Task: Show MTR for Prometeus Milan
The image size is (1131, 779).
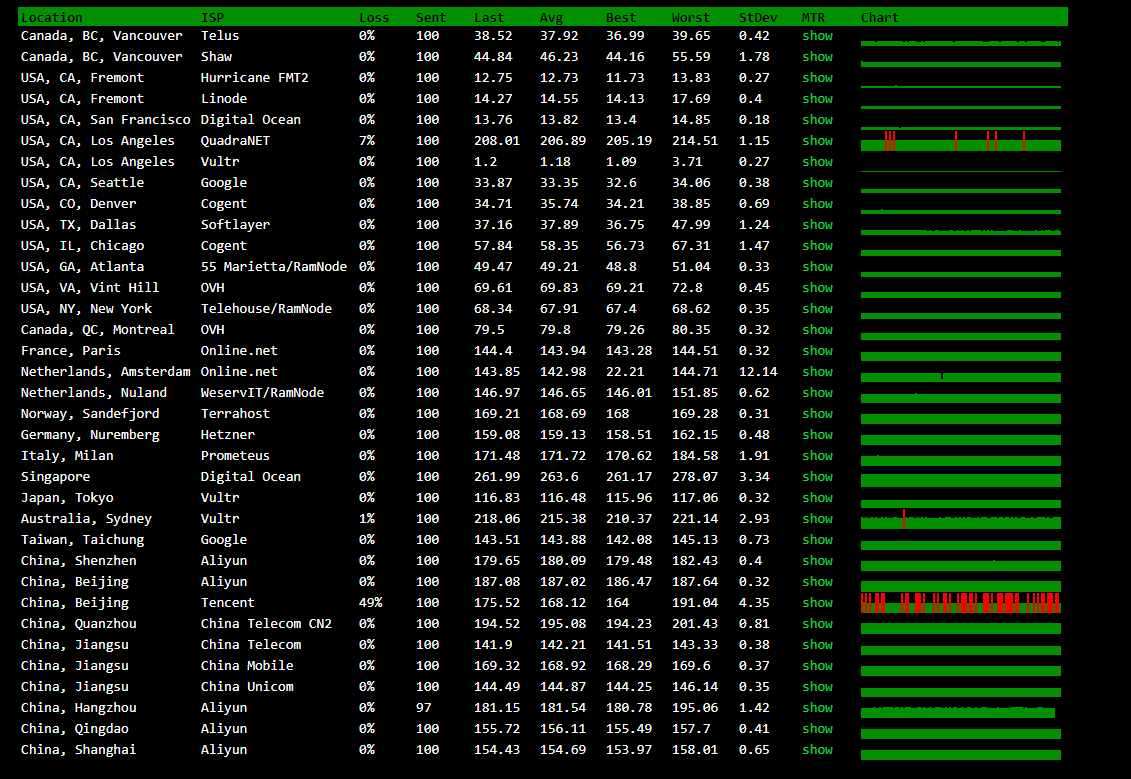Action: pyautogui.click(x=817, y=455)
